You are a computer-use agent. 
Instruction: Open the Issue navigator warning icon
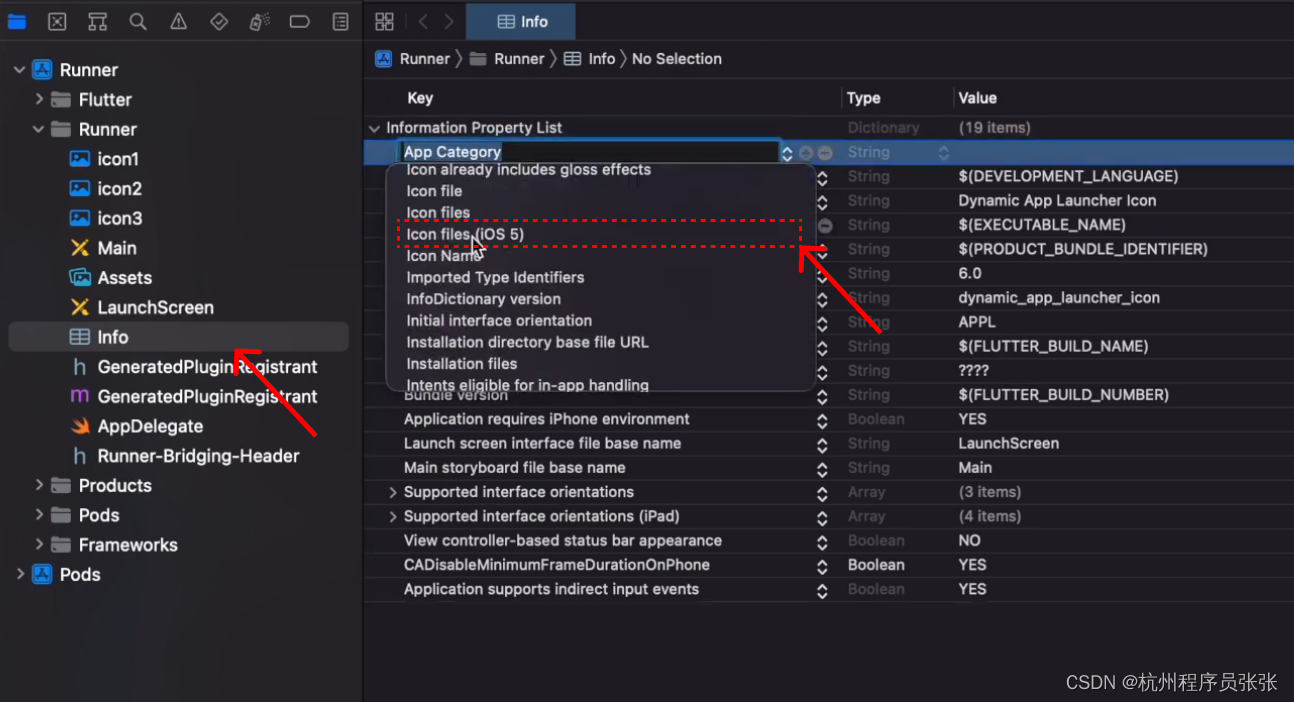(x=178, y=21)
